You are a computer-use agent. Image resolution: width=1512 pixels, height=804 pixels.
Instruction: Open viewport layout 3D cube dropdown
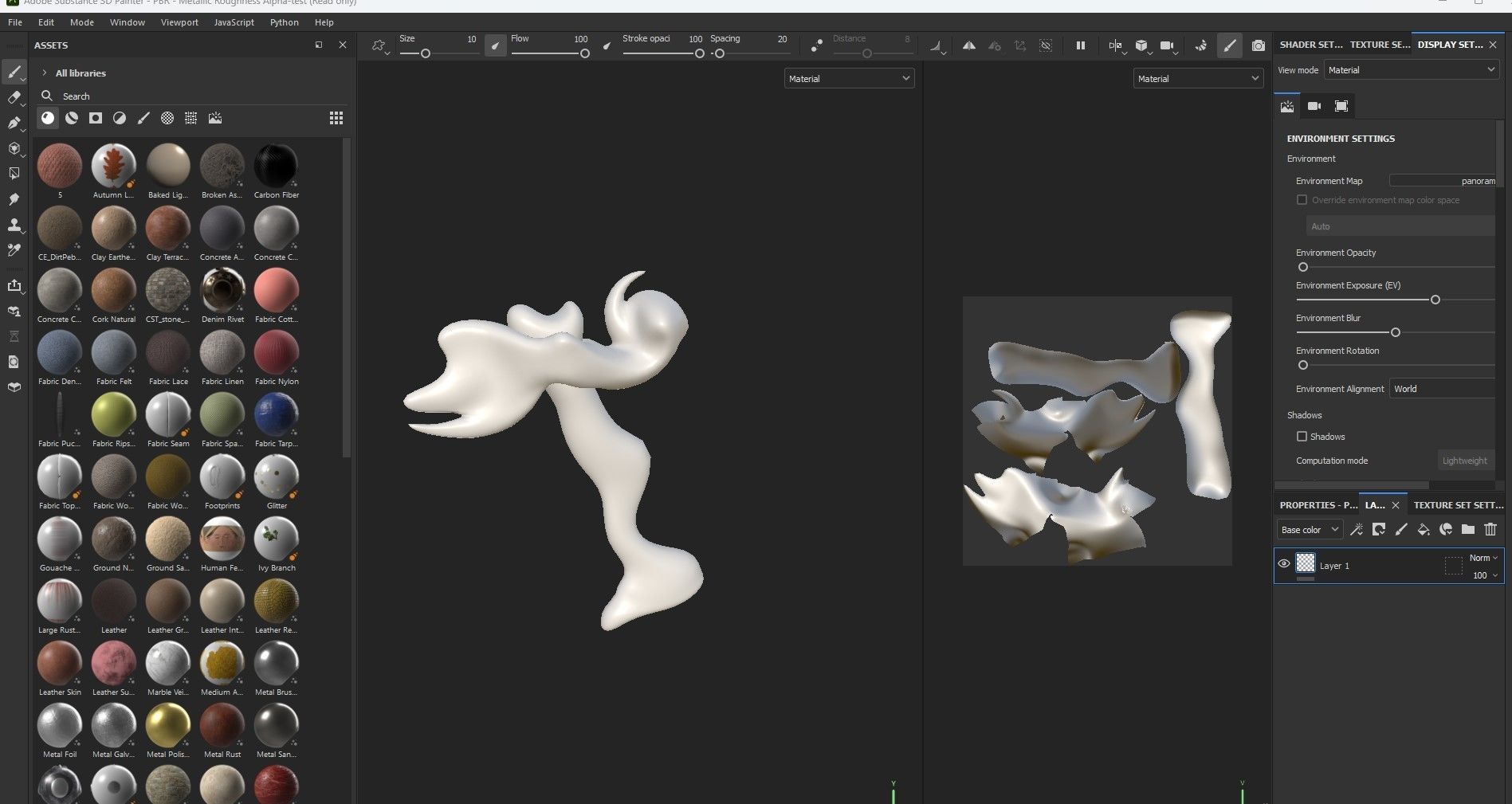(x=1143, y=46)
